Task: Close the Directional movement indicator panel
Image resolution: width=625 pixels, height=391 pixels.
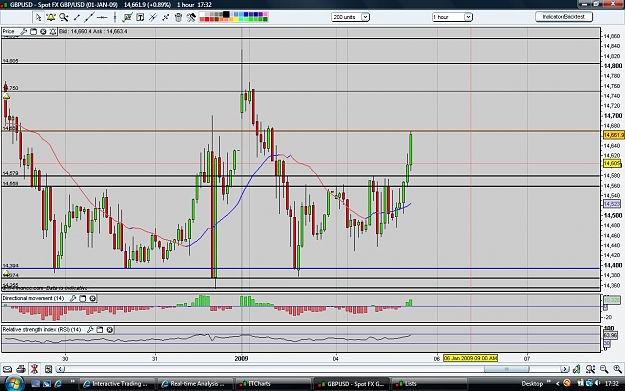Action: [92, 298]
